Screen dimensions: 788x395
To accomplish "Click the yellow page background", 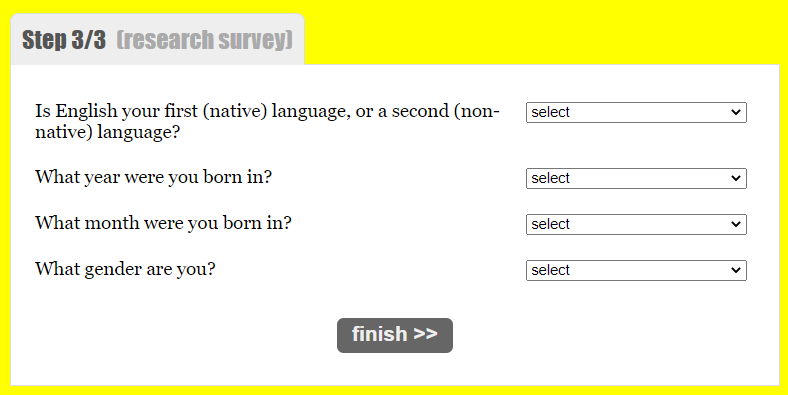I will coord(543,30).
